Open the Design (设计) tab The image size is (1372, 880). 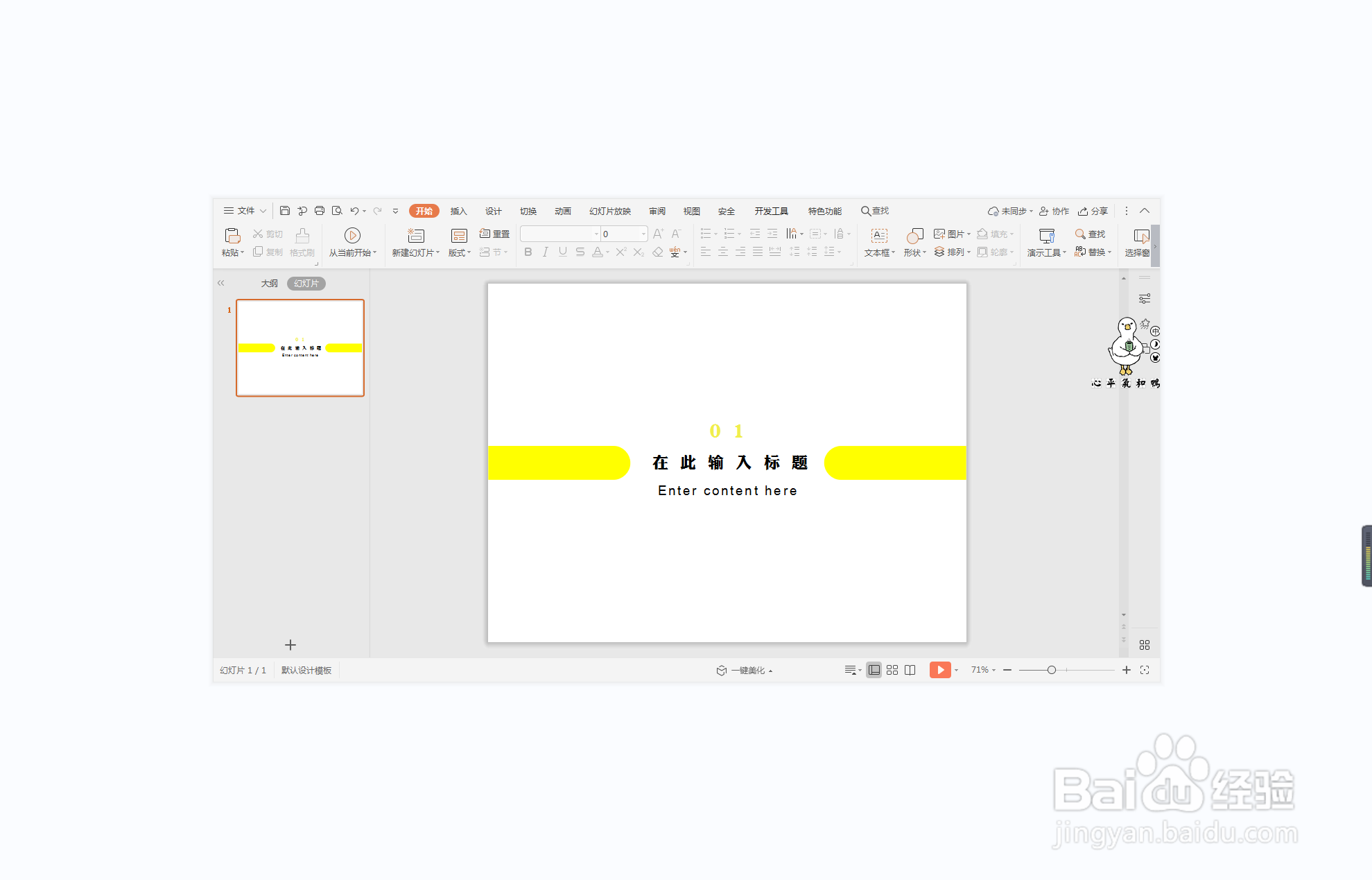(x=494, y=212)
